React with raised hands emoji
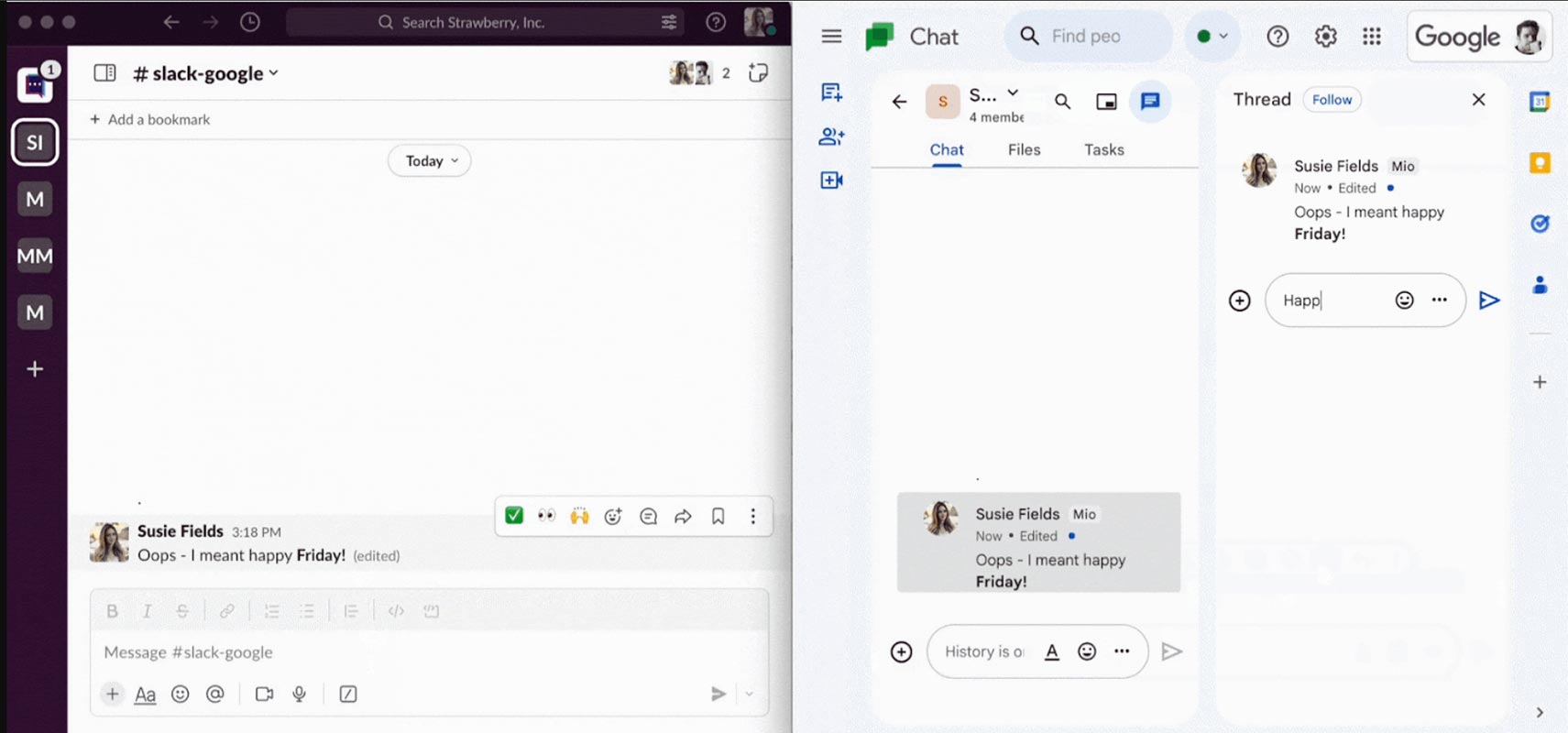This screenshot has height=733, width=1568. [x=579, y=516]
